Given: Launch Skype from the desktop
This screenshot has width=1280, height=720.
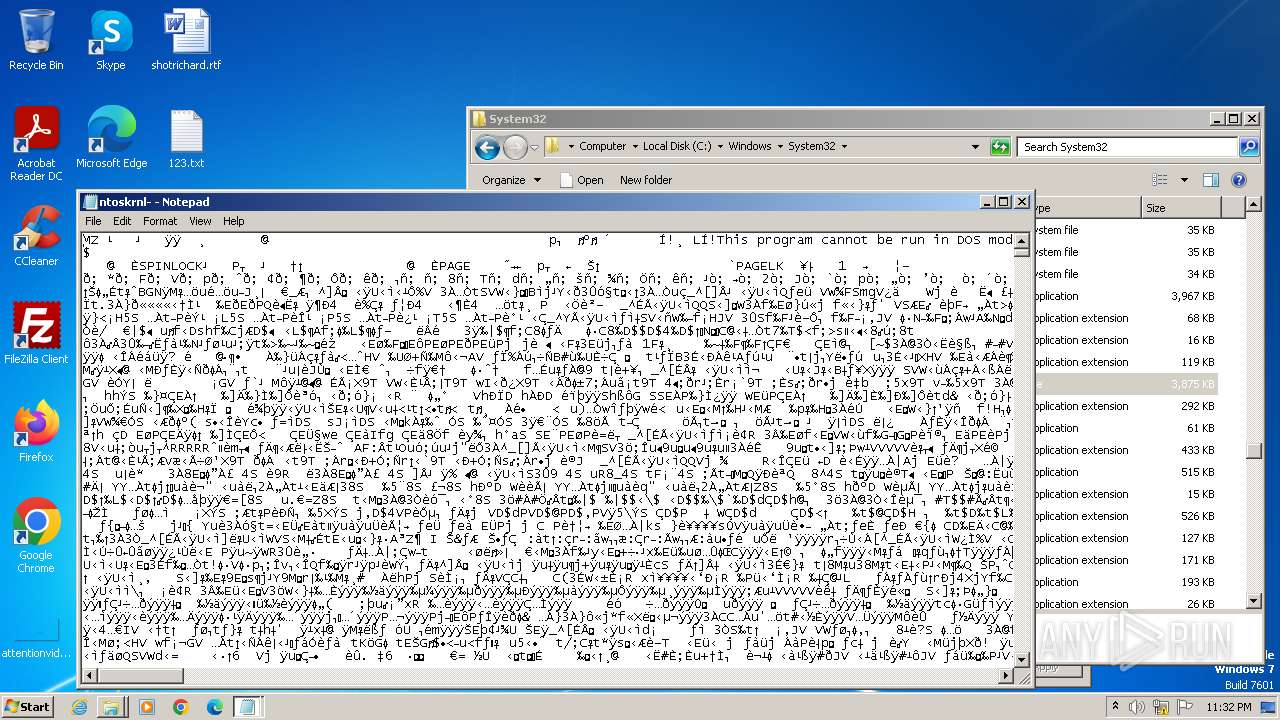Looking at the screenshot, I should pyautogui.click(x=110, y=40).
